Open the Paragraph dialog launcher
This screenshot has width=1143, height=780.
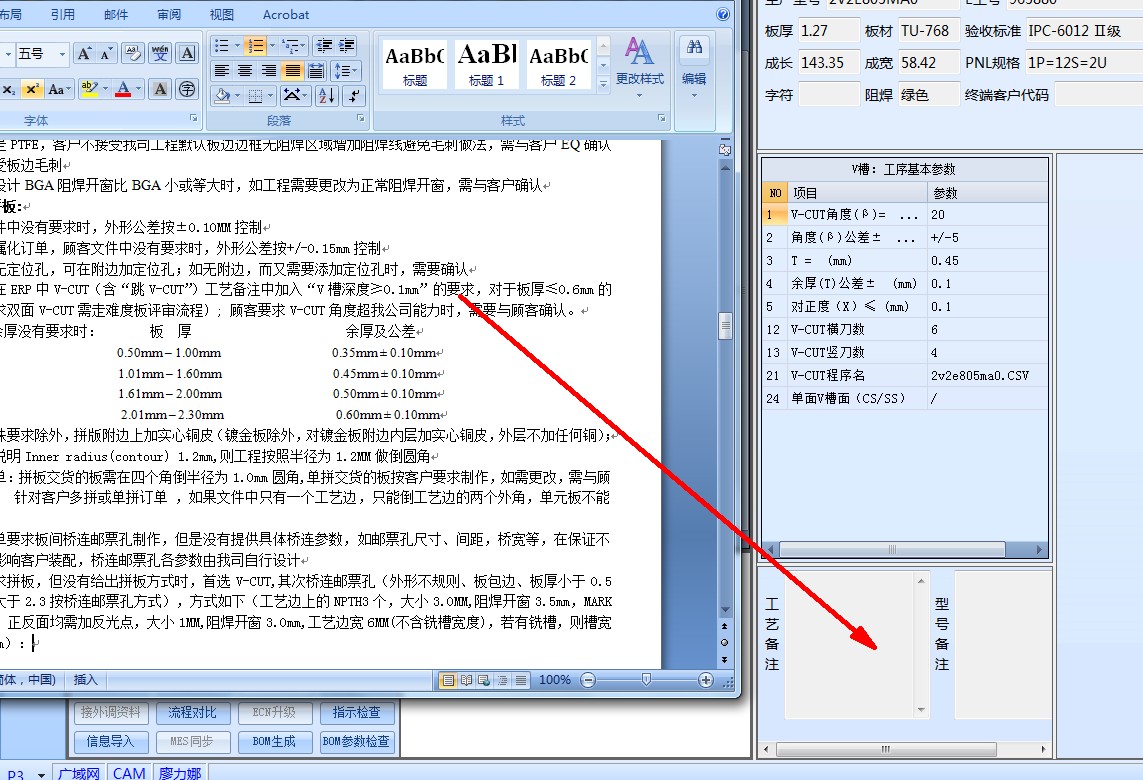(361, 118)
